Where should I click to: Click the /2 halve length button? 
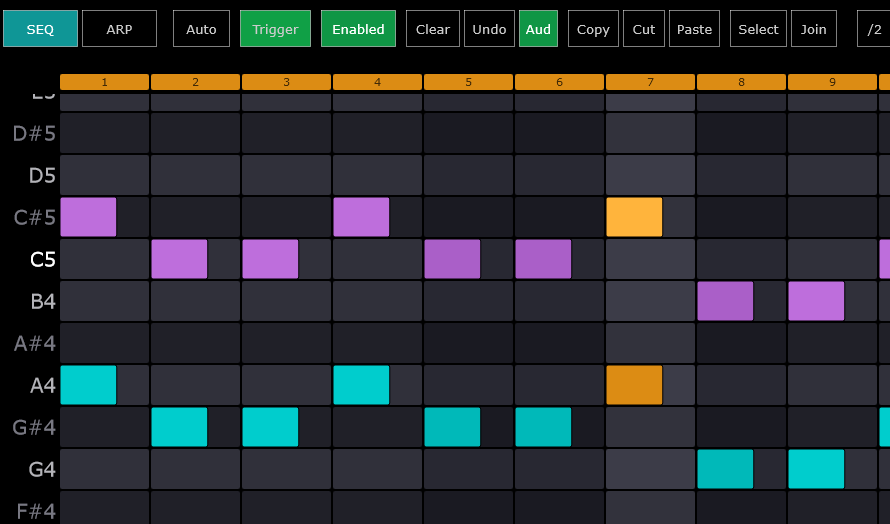(874, 29)
